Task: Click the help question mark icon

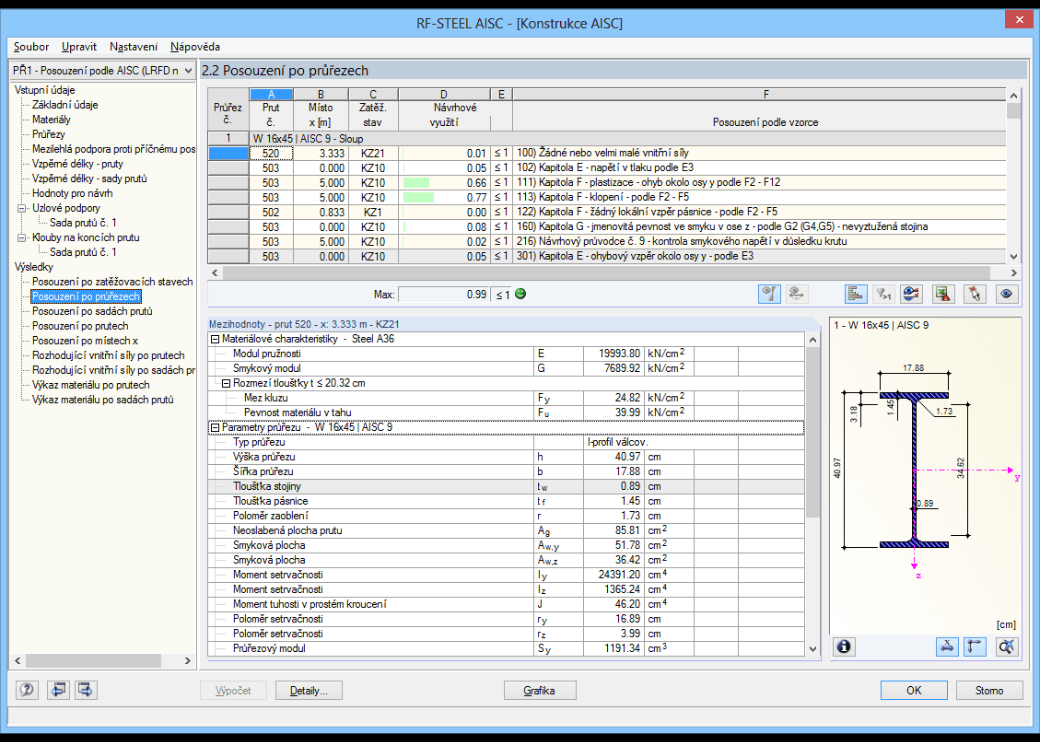Action: click(27, 690)
